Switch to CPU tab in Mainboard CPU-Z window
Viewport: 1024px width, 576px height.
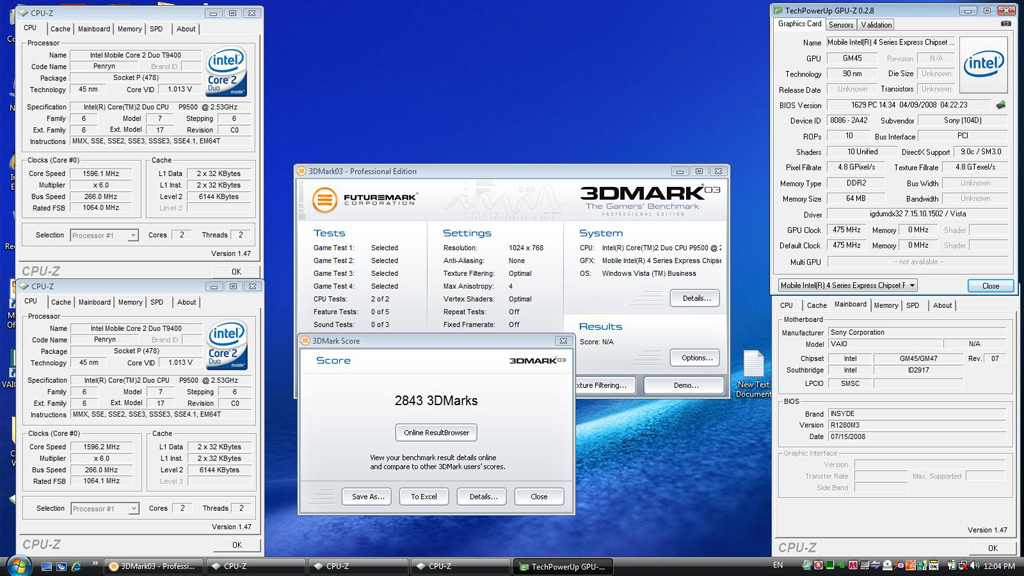(786, 306)
